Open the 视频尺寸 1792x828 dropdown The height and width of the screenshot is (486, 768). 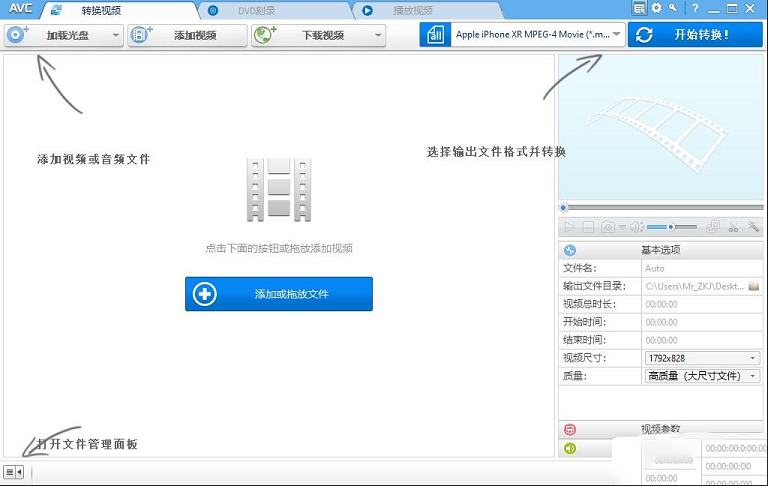point(702,358)
